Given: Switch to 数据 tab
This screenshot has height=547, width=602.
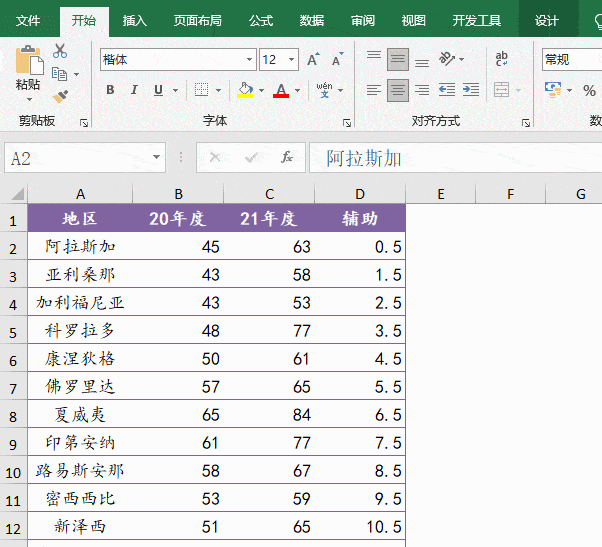Looking at the screenshot, I should 312,20.
